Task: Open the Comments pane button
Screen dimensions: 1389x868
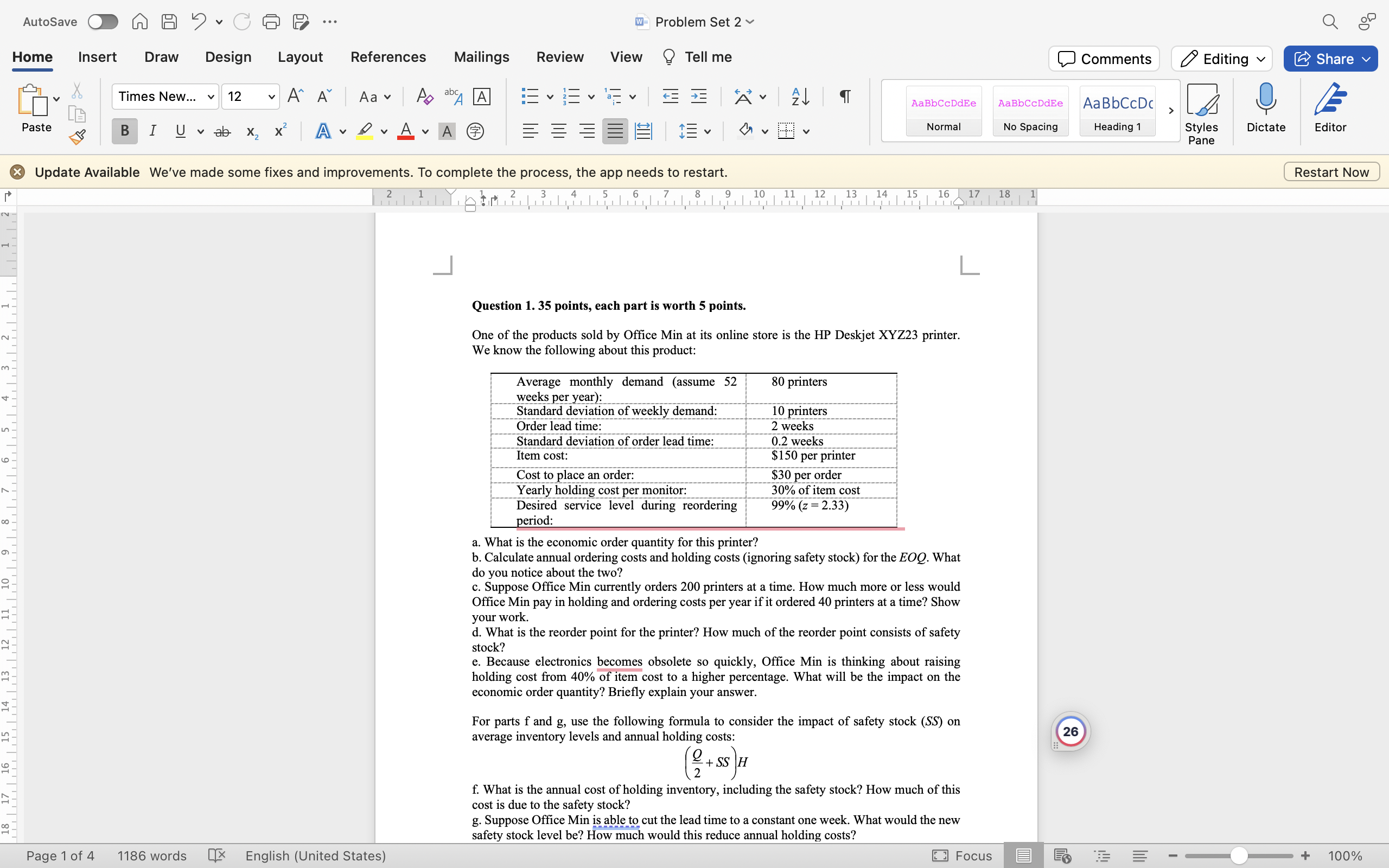Action: 1104,59
